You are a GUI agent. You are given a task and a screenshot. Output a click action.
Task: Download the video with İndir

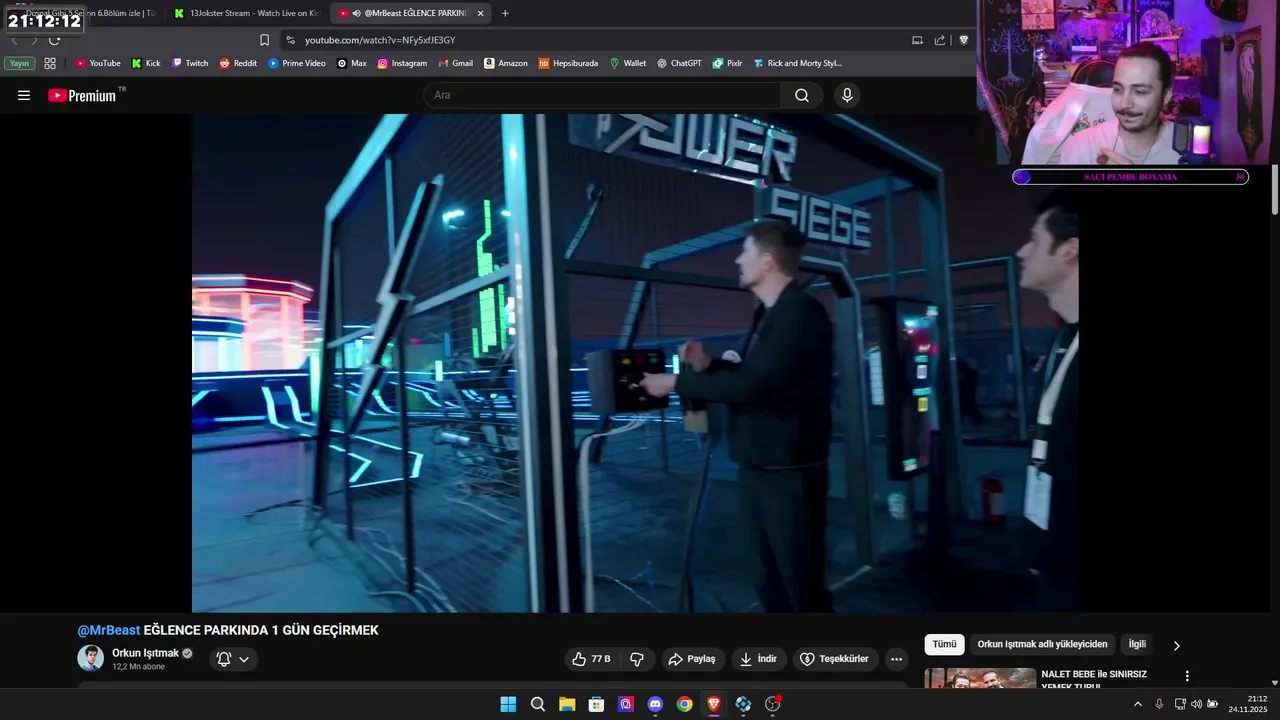pyautogui.click(x=758, y=659)
